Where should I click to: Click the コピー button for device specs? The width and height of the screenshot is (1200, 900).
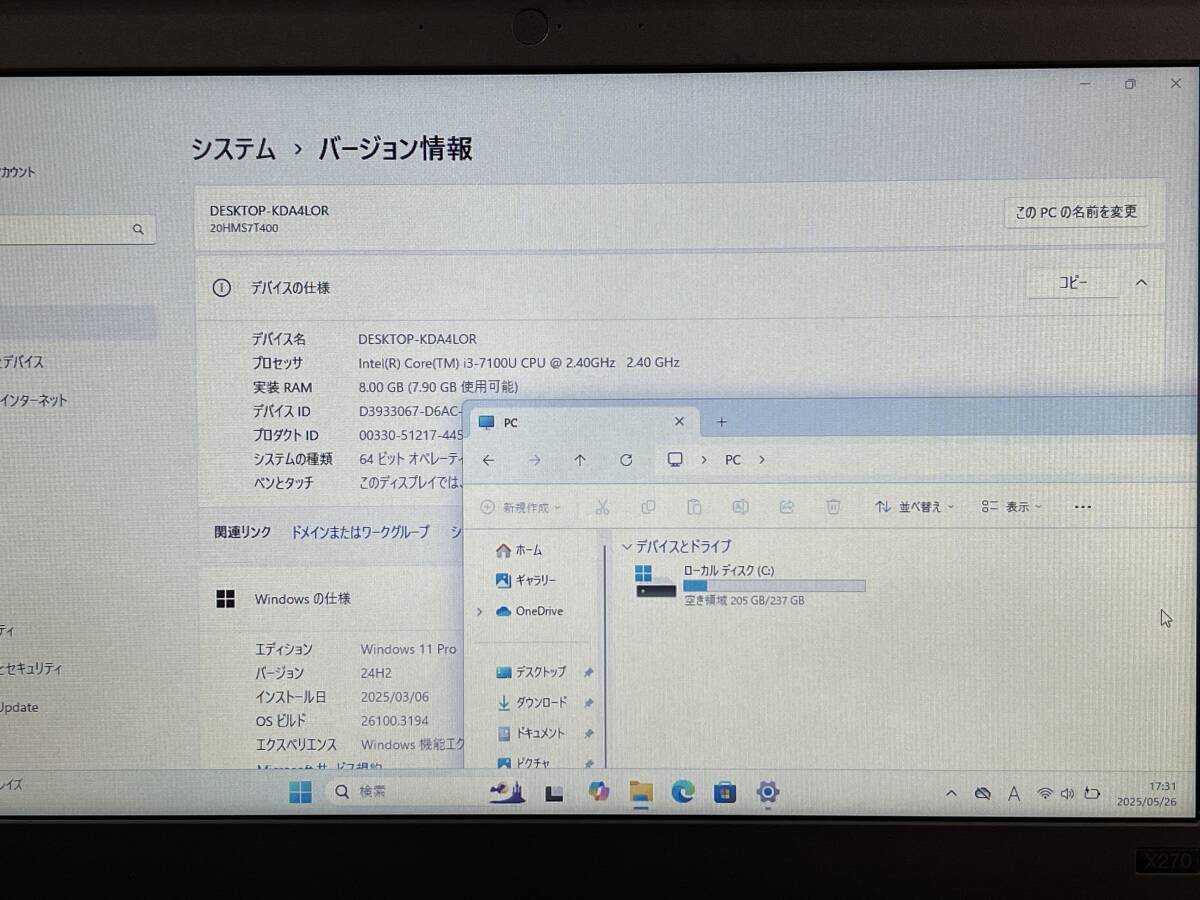coord(1073,283)
